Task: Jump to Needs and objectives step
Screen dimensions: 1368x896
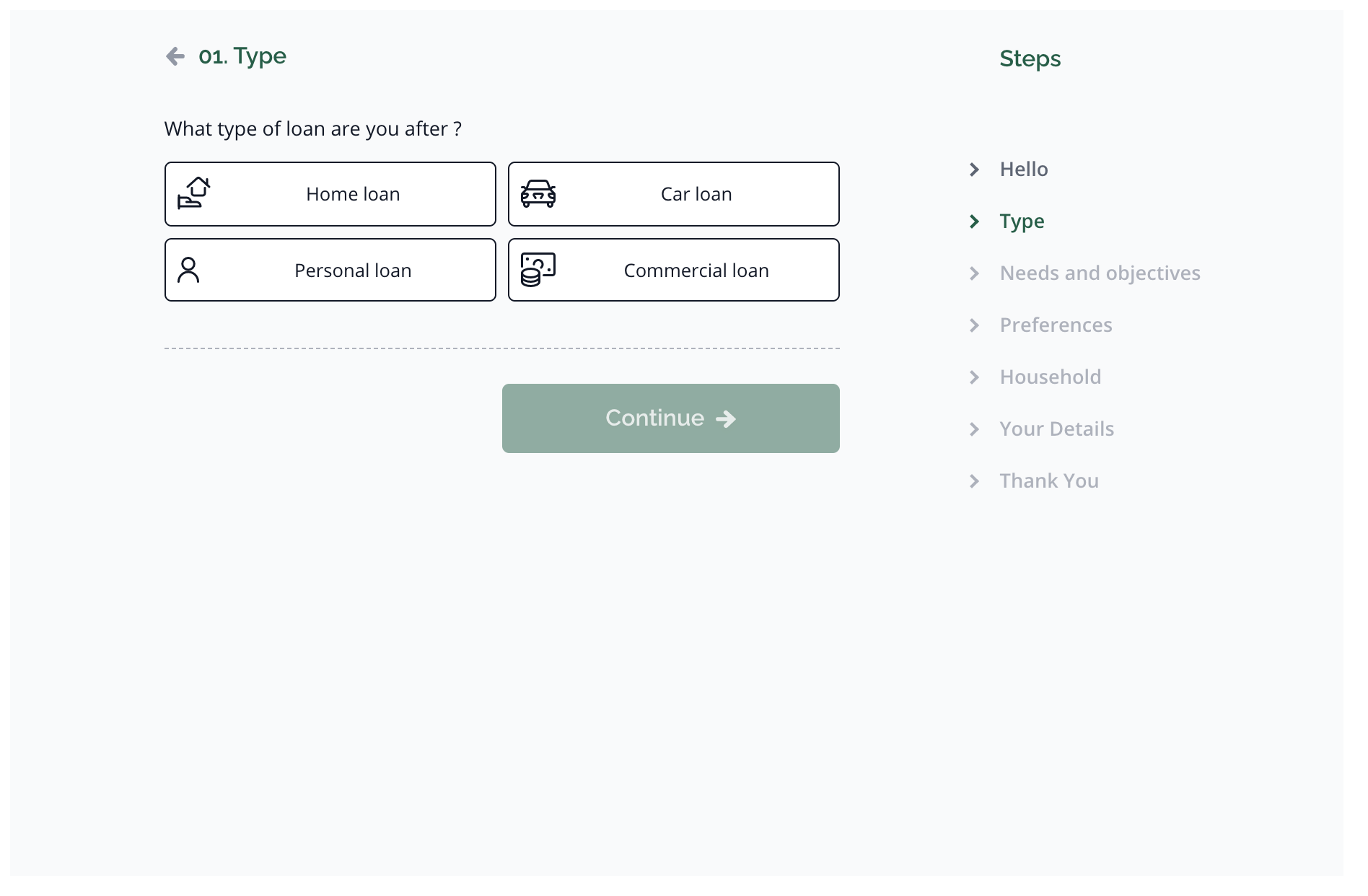Action: [x=1100, y=273]
